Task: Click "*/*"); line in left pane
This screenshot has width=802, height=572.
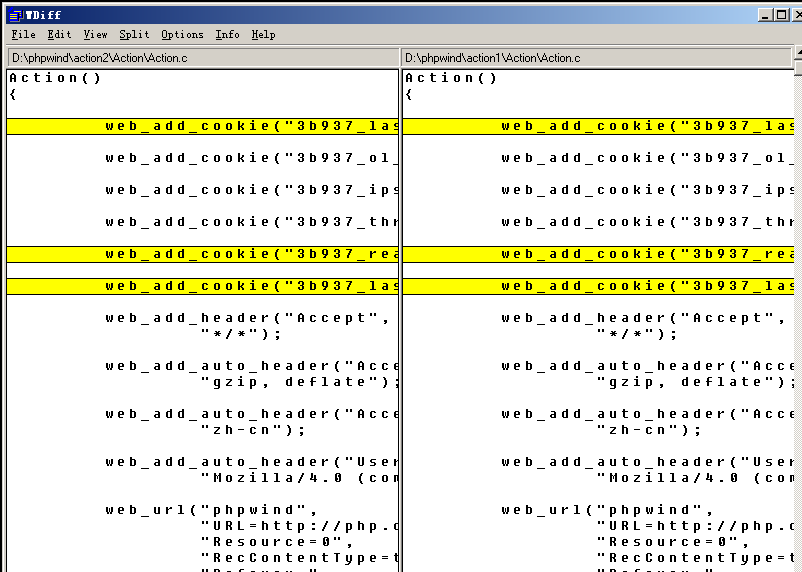Action: 241,334
